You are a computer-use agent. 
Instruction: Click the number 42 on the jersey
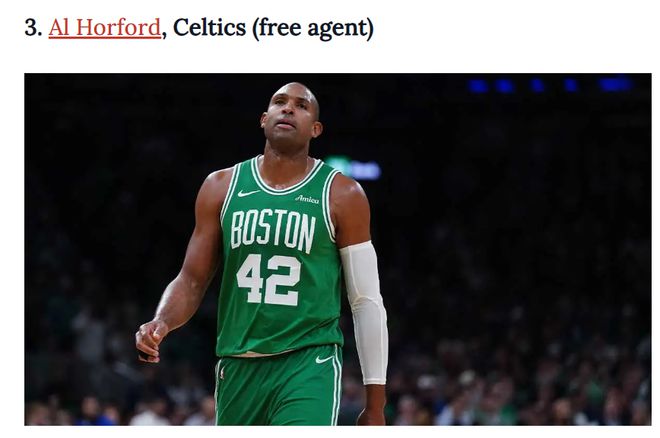click(269, 279)
